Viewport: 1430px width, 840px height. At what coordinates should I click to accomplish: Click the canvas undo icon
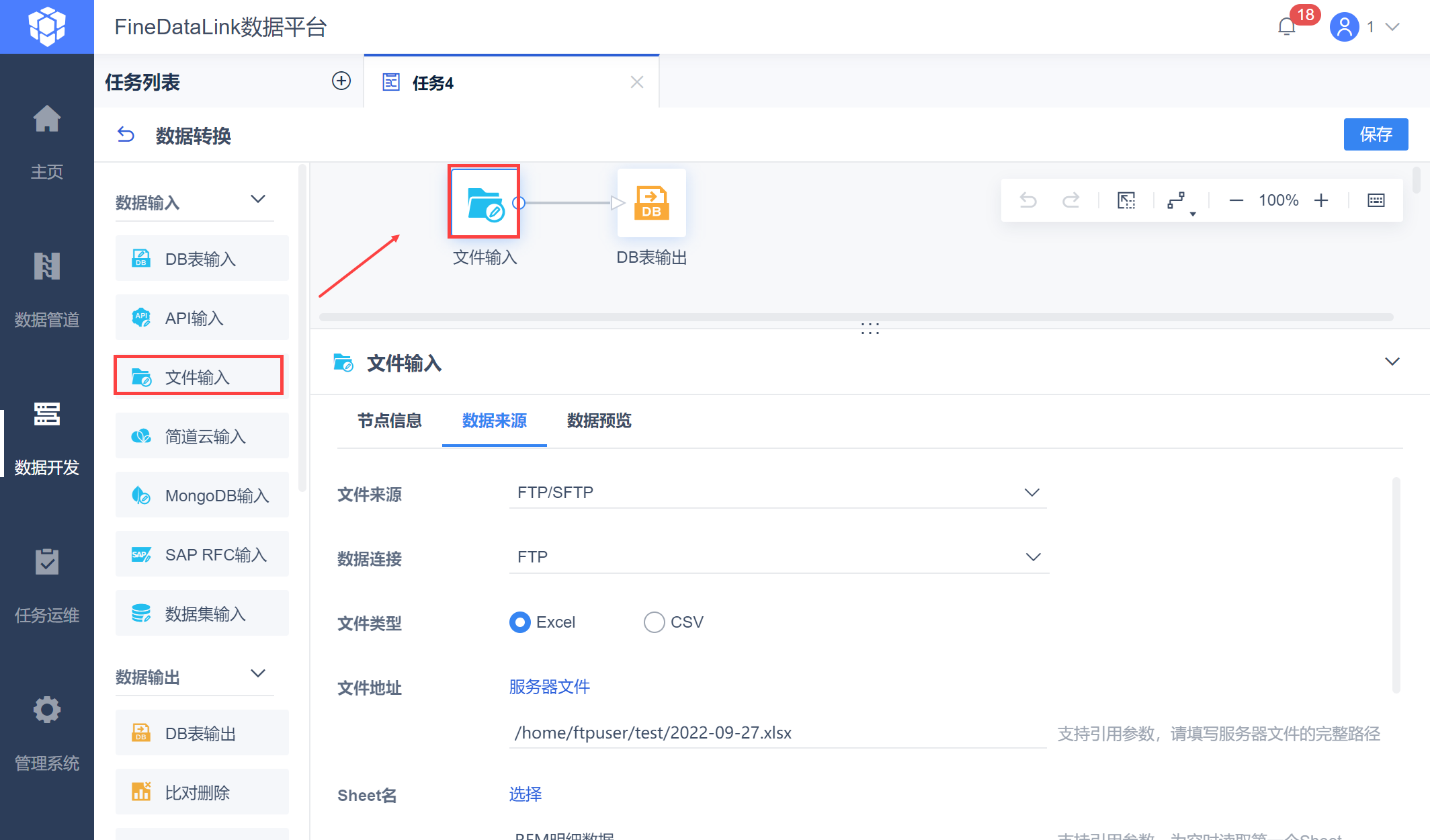pos(1028,200)
